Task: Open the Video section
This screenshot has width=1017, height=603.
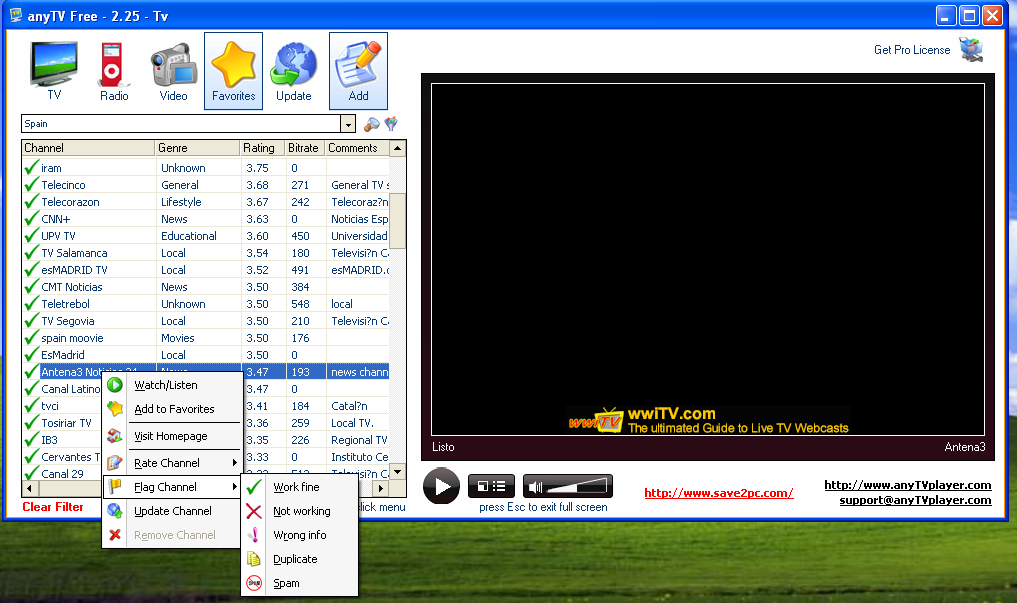Action: click(x=173, y=71)
